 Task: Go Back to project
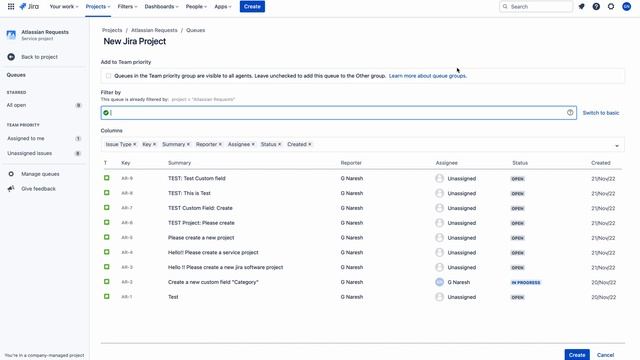coord(39,57)
